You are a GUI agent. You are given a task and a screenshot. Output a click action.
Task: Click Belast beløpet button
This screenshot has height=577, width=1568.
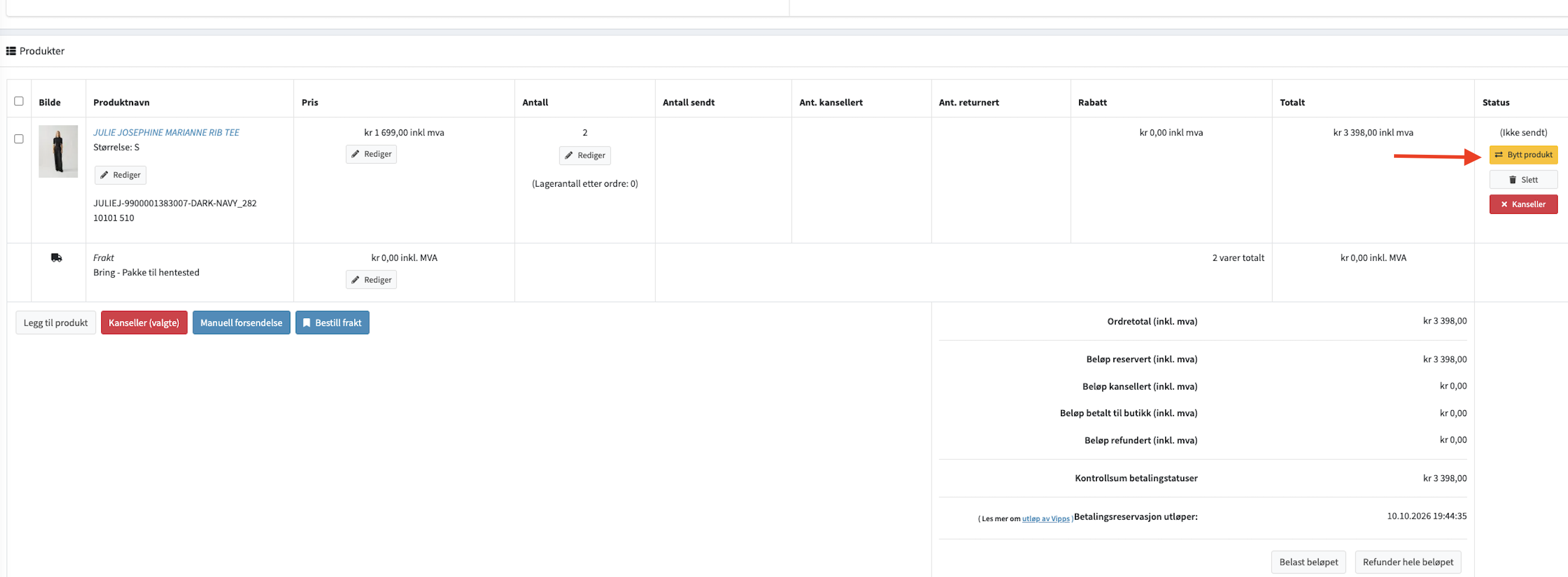[1308, 562]
